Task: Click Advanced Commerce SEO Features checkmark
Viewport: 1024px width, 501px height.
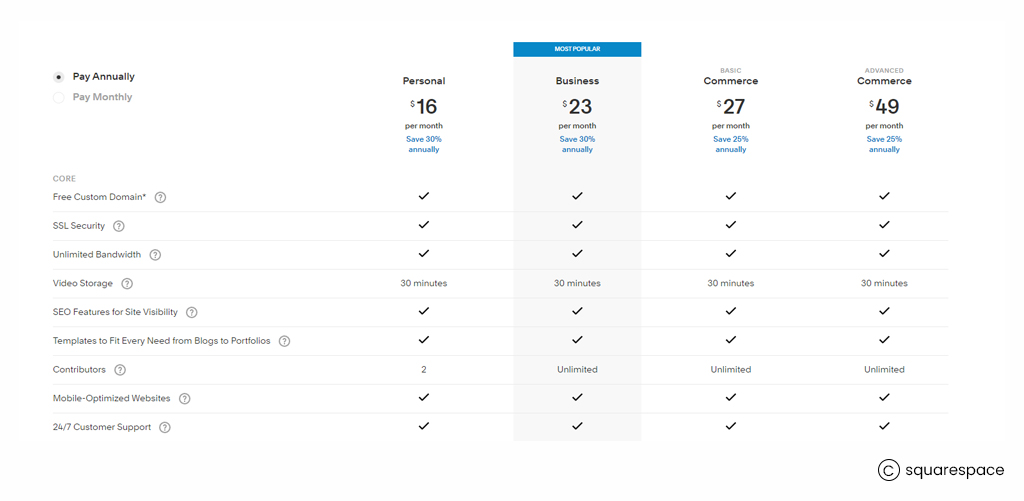Action: pyautogui.click(x=884, y=311)
